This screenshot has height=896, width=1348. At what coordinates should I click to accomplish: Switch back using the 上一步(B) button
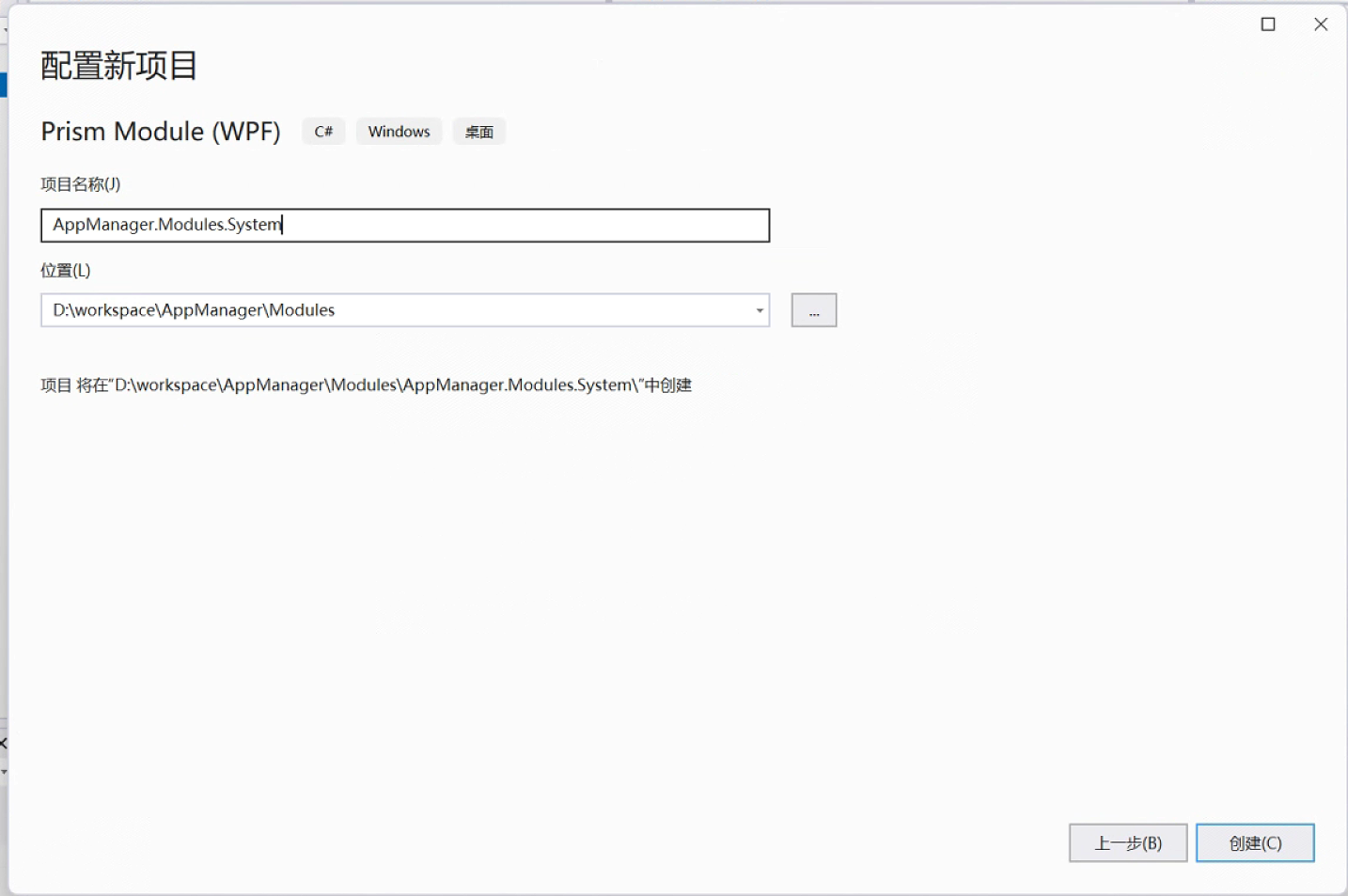(x=1127, y=842)
